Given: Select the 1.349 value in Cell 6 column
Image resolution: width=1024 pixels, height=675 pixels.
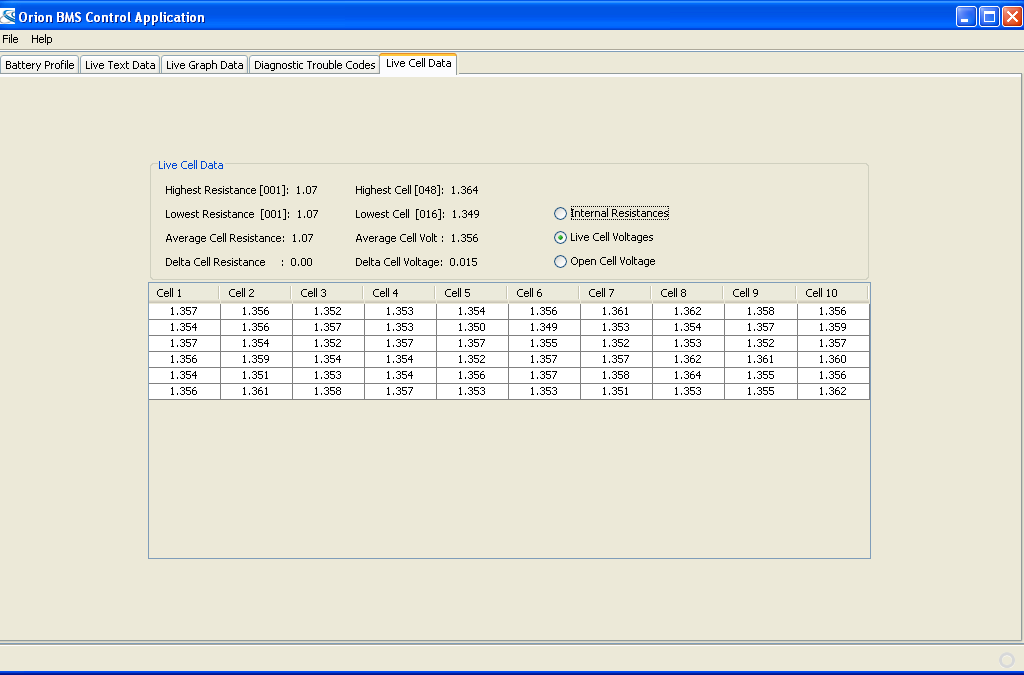Looking at the screenshot, I should [544, 327].
